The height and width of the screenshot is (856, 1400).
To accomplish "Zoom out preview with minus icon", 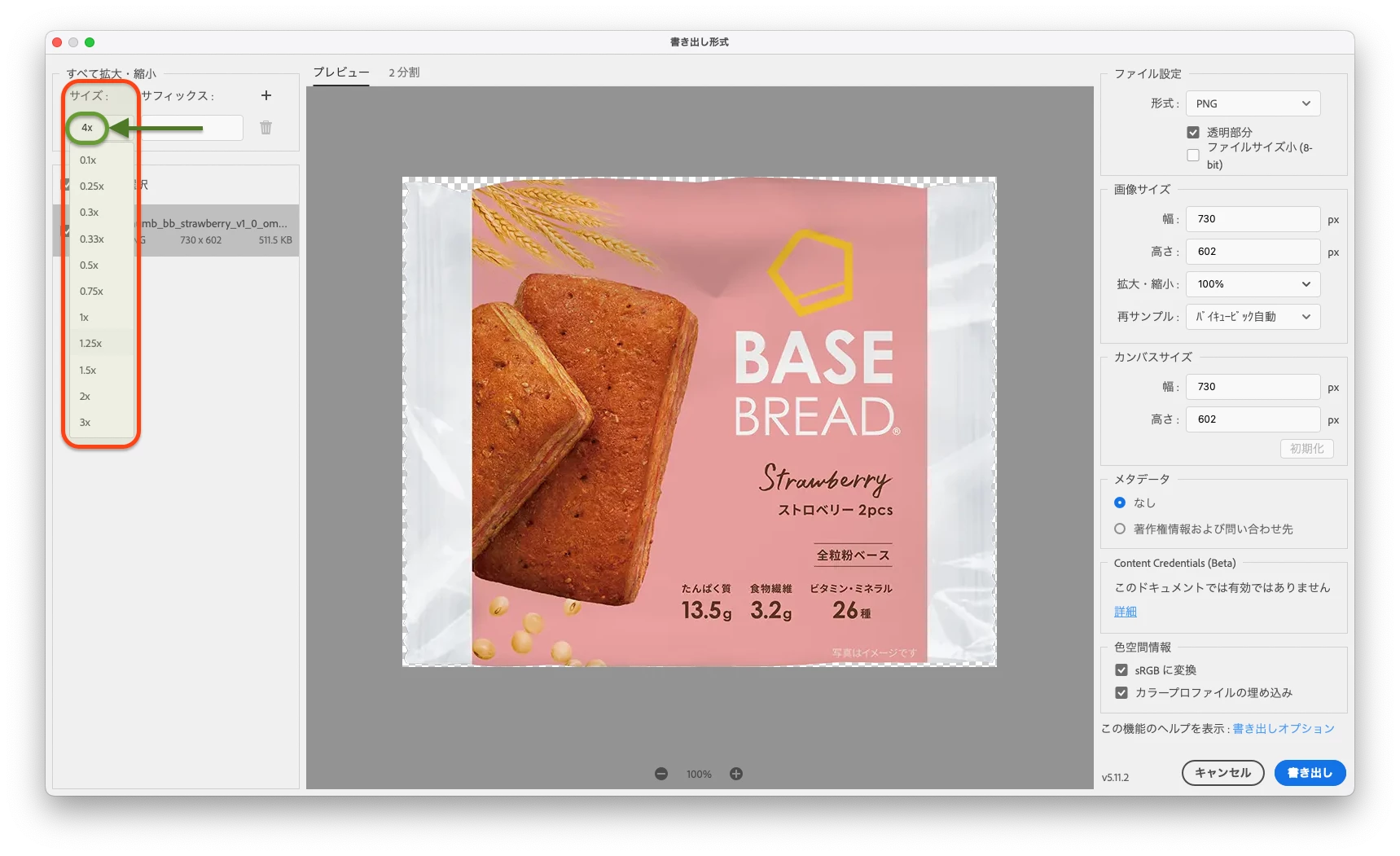I will click(661, 774).
